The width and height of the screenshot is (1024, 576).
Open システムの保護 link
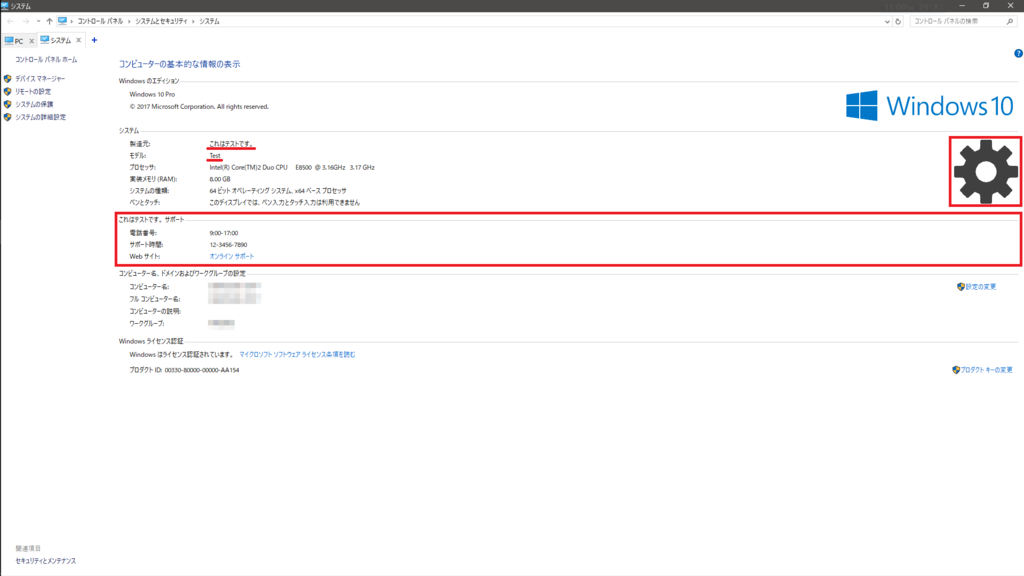tap(34, 104)
